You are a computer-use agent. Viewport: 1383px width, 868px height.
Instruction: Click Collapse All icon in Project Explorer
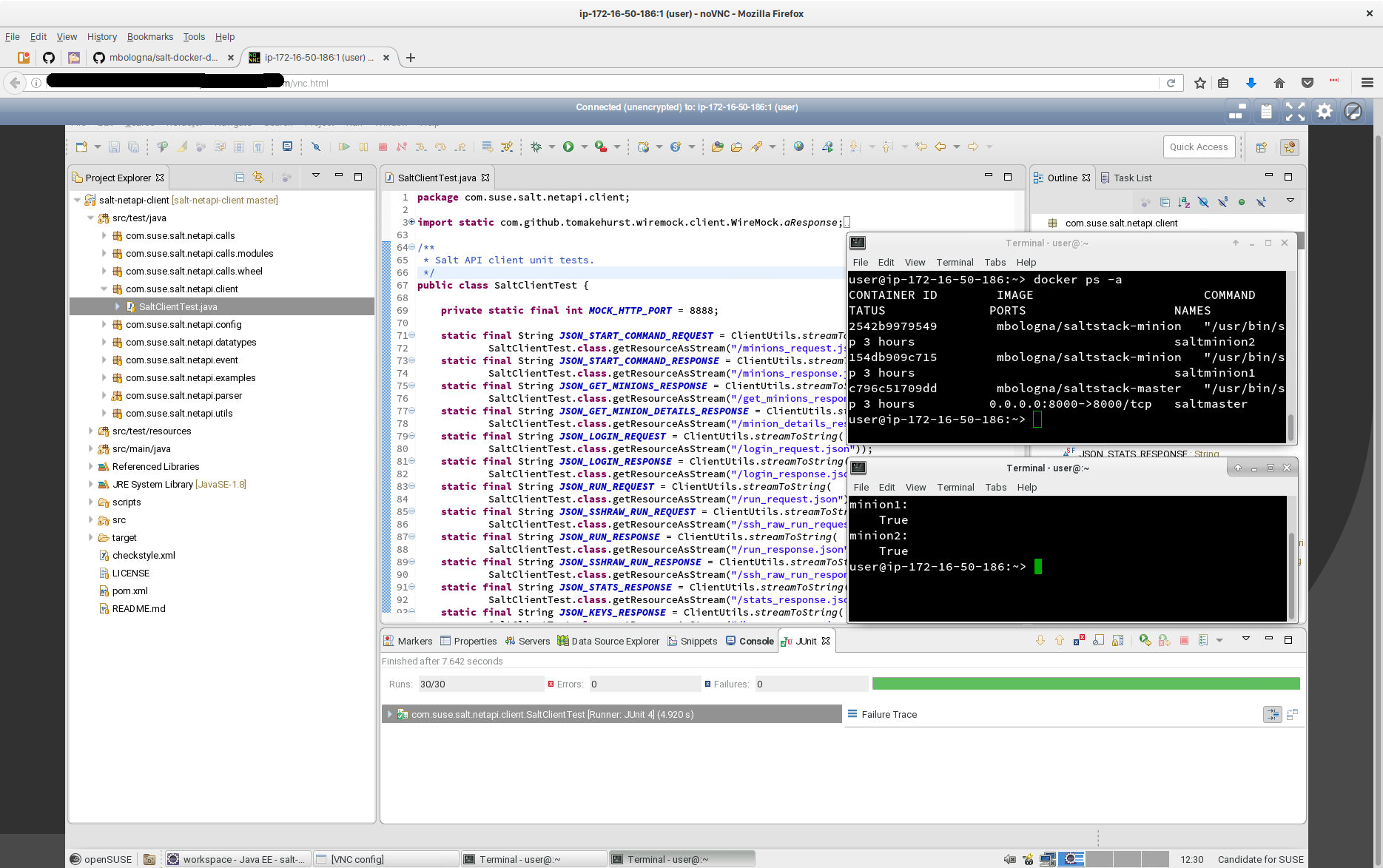point(239,178)
